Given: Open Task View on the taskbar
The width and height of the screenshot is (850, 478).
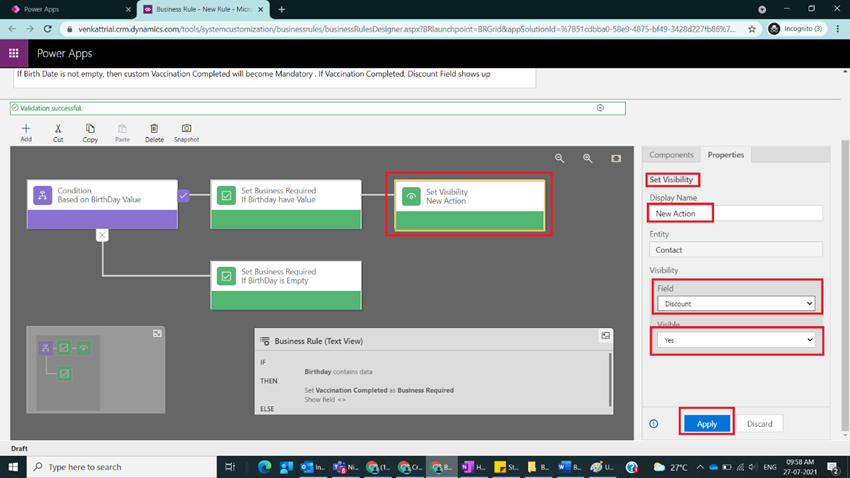Looking at the screenshot, I should (230, 467).
